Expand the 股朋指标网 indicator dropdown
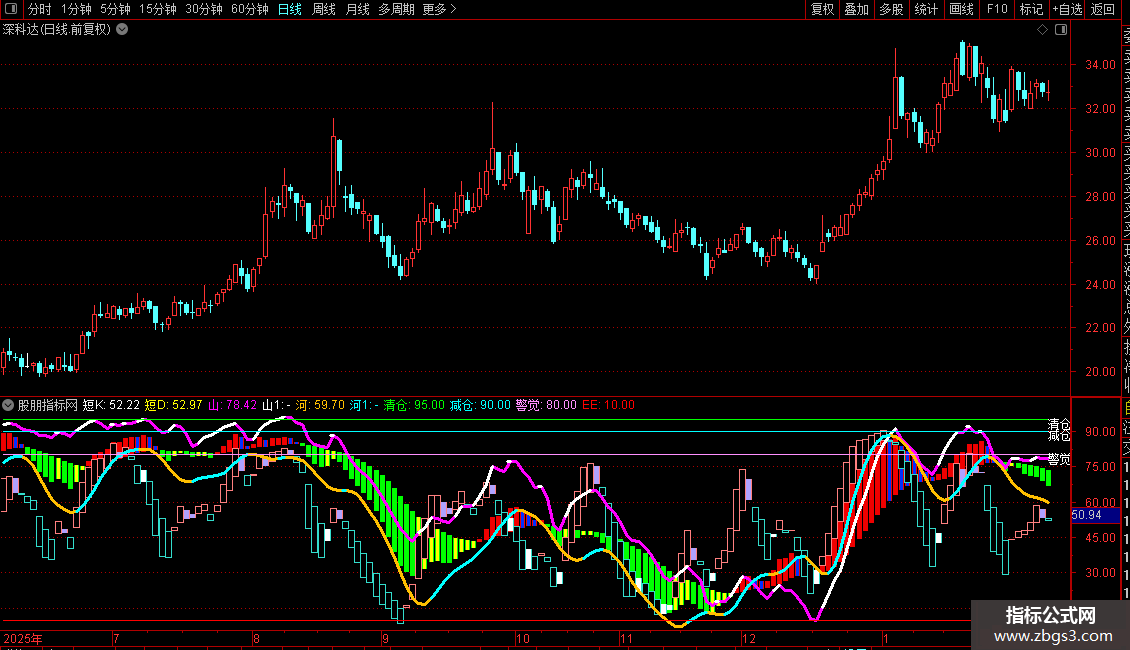This screenshot has width=1130, height=650. (x=9, y=405)
